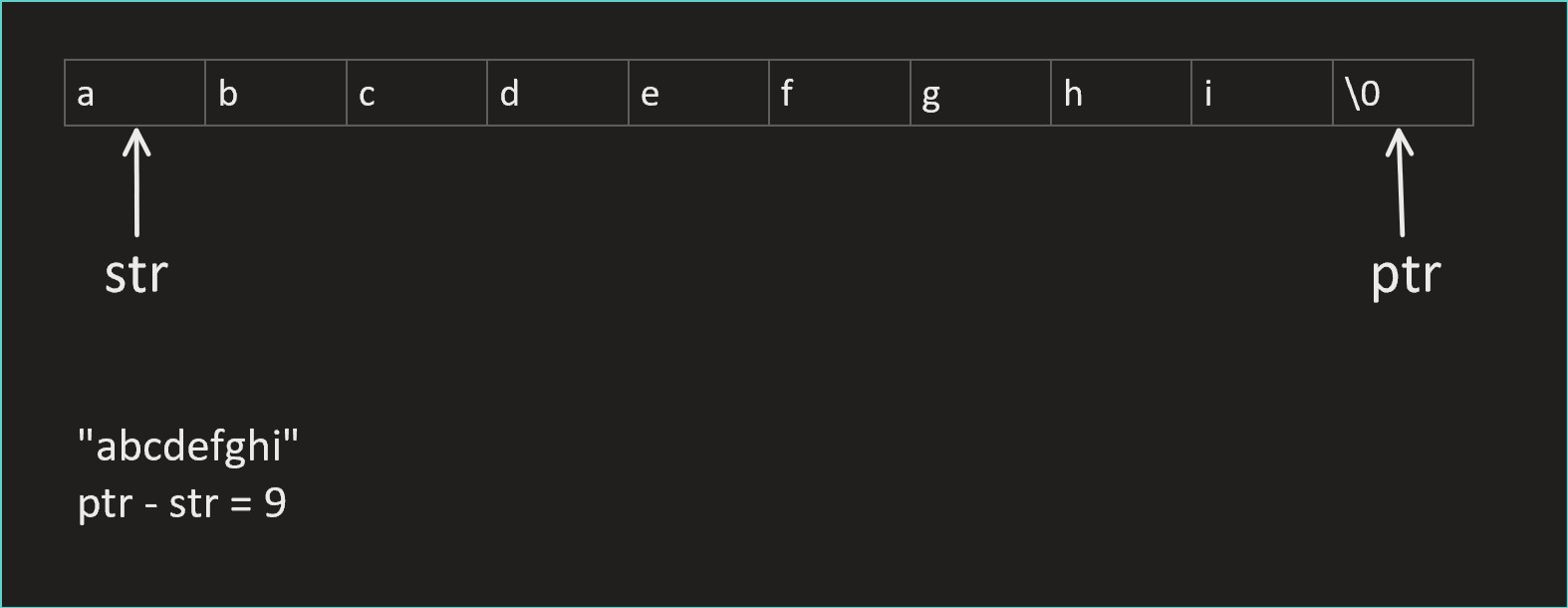Select the array cell containing letter a

135,93
